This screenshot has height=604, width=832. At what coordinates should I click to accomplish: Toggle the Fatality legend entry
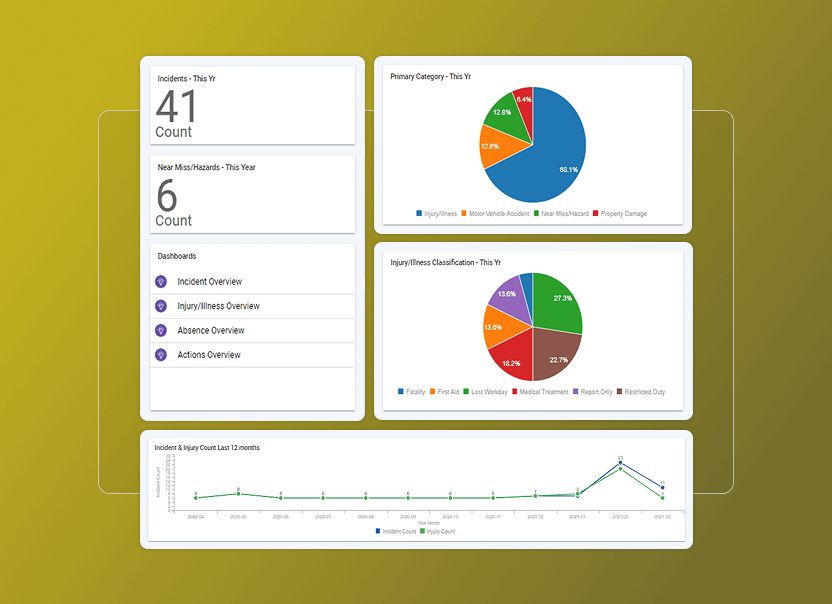[x=410, y=390]
